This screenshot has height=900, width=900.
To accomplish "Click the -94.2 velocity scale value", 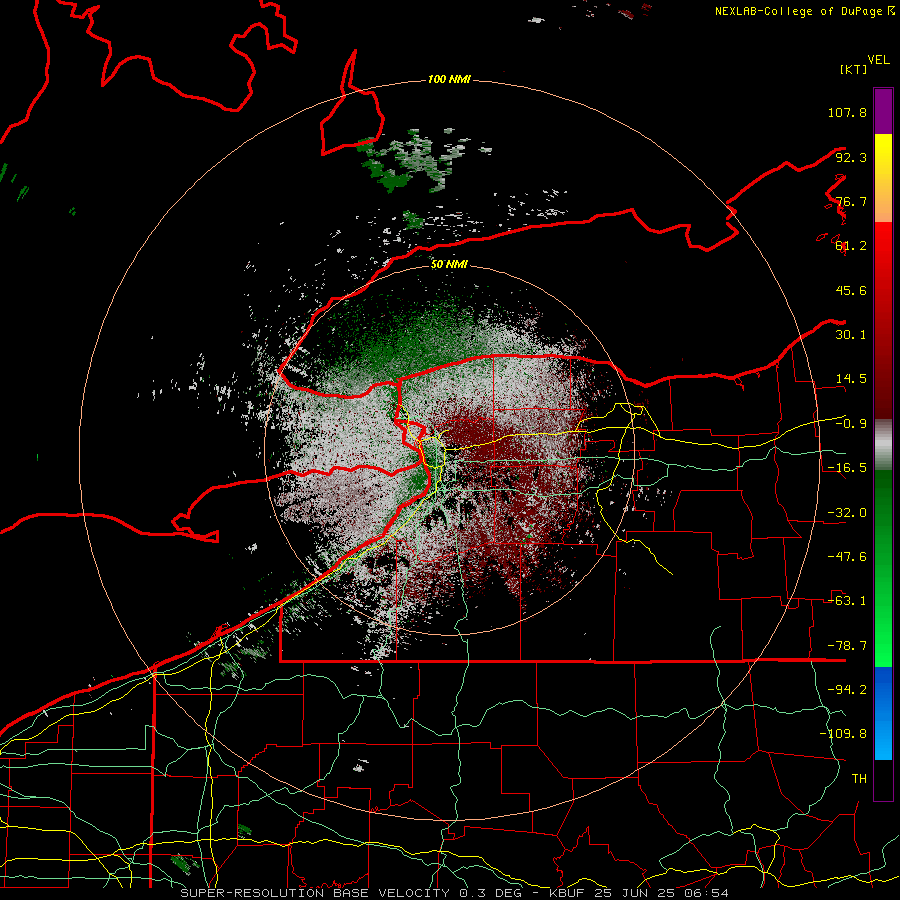I will (x=847, y=690).
